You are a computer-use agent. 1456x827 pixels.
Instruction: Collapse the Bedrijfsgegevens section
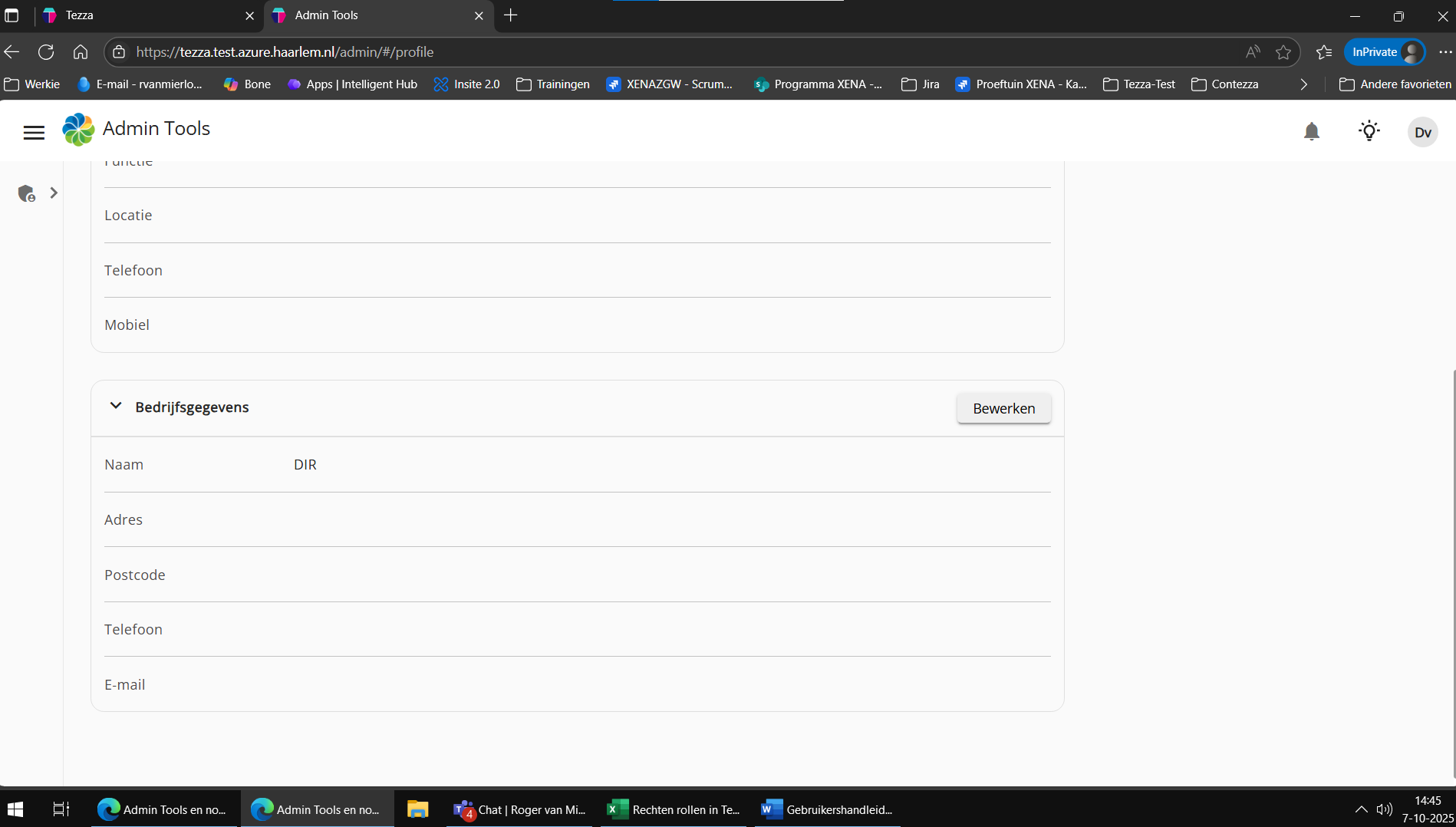(116, 406)
